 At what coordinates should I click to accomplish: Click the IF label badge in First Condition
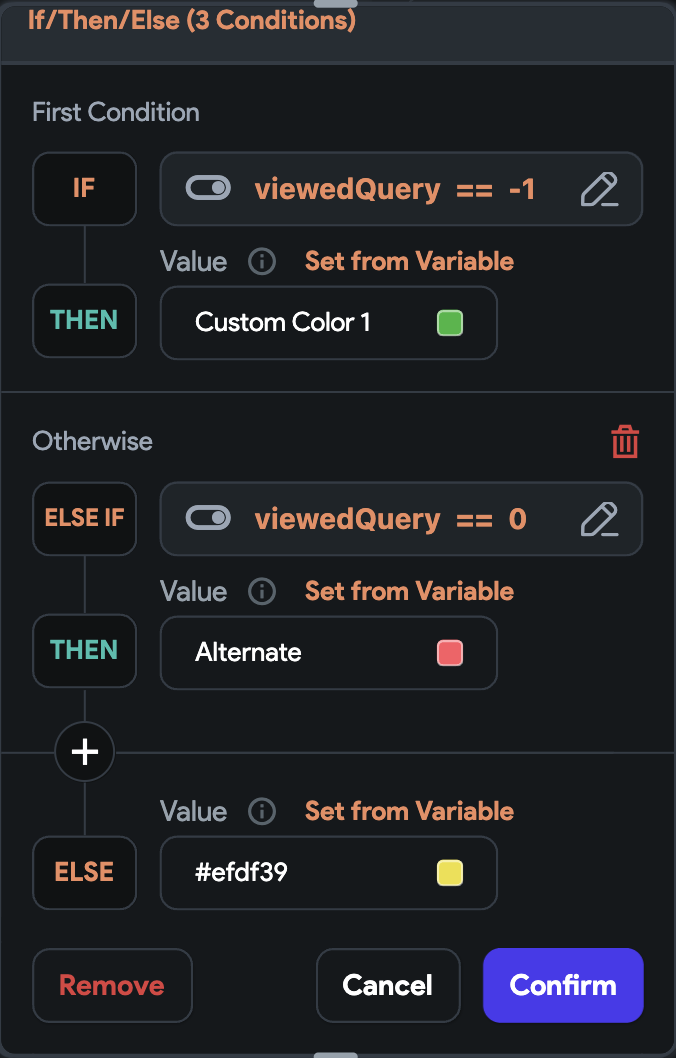point(84,189)
